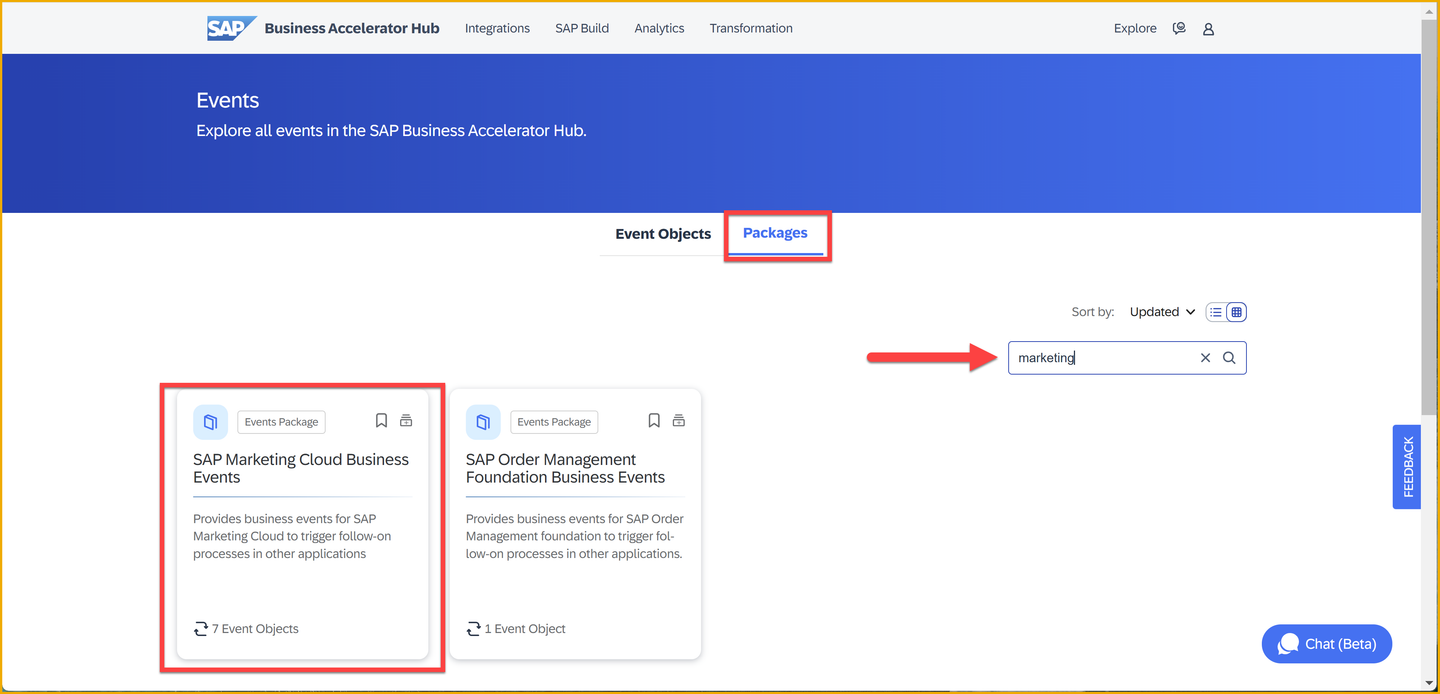Click the SAP logo
Viewport: 1440px width, 694px height.
click(x=231, y=28)
